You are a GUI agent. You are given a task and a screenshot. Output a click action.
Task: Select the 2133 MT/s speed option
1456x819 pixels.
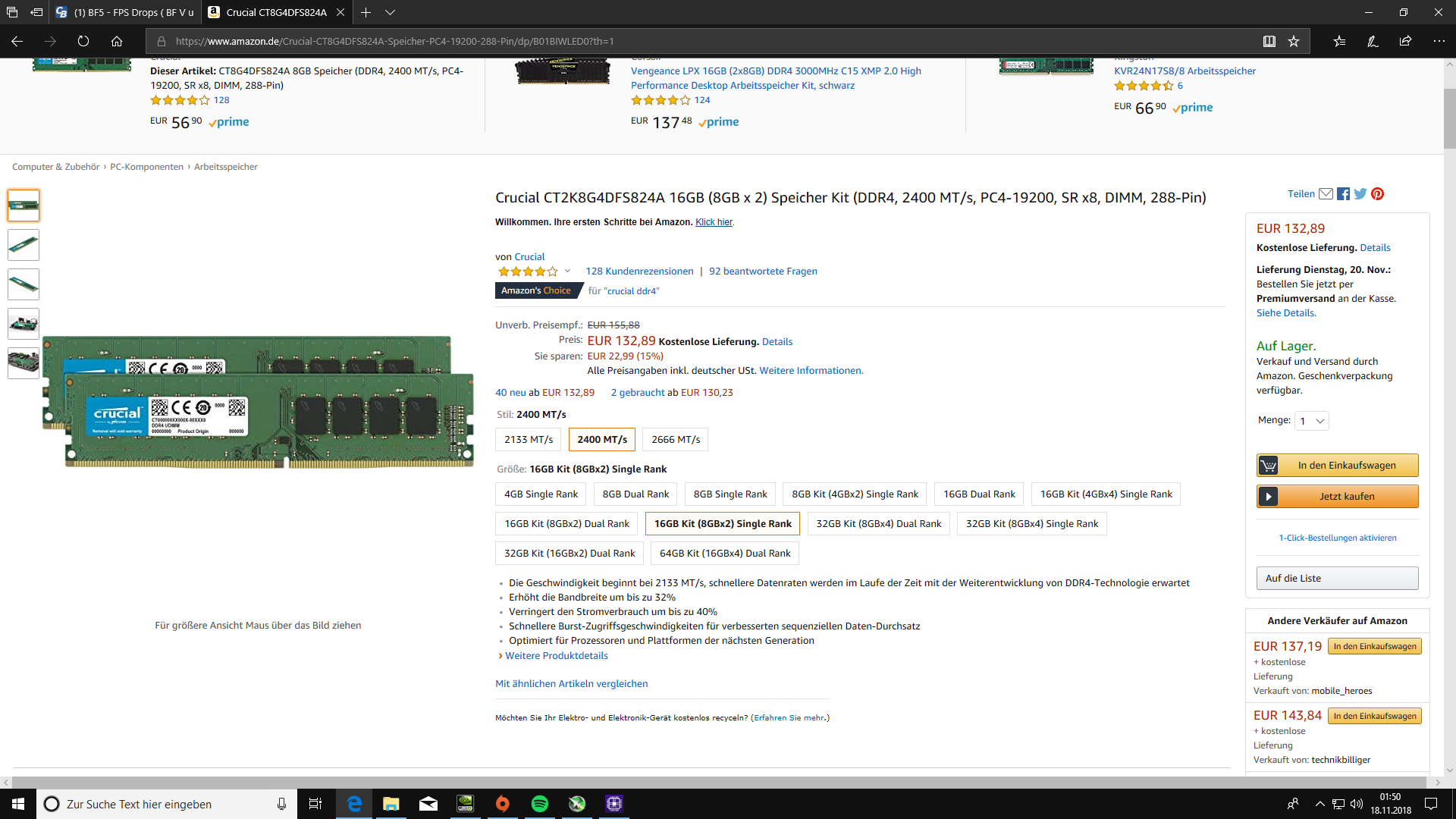point(529,440)
